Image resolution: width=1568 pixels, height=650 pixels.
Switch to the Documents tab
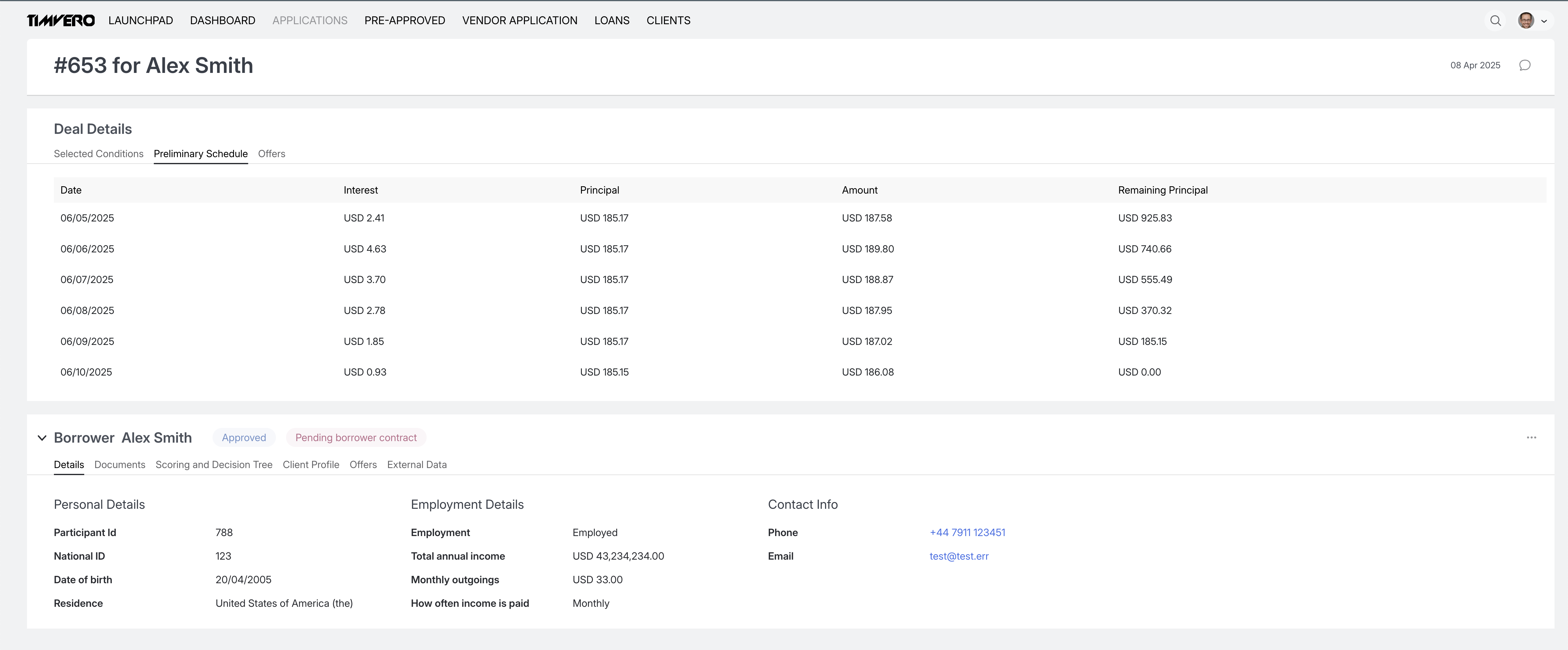119,464
